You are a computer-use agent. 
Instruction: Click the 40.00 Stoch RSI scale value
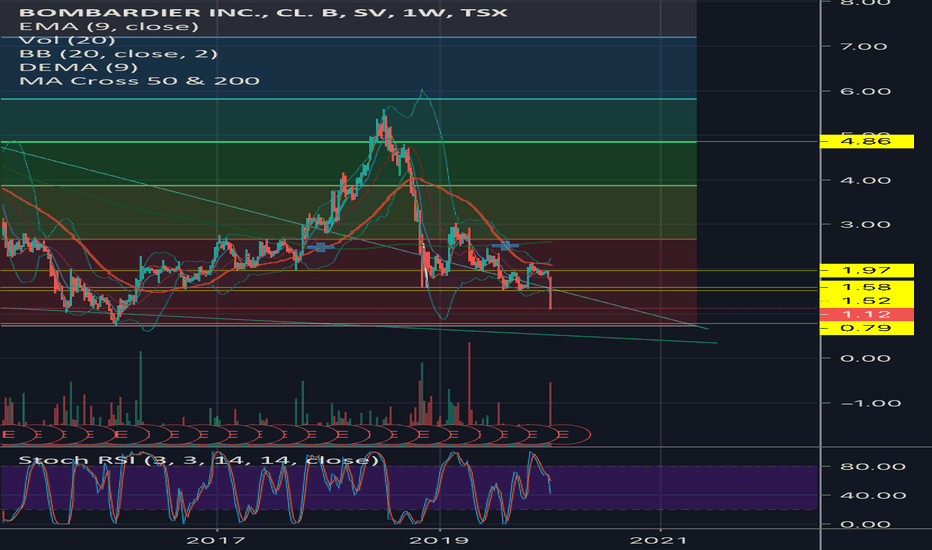click(873, 495)
